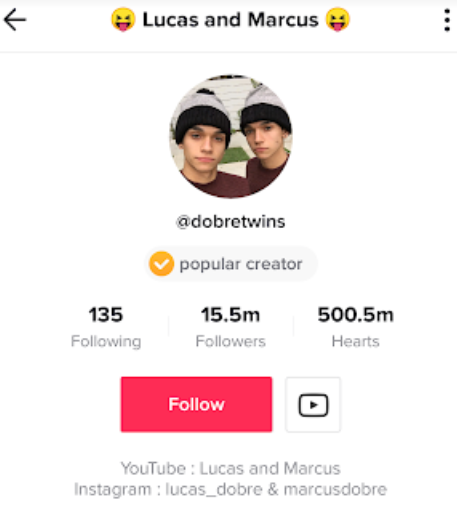457x508 pixels.
Task: Click the Followers label under 15.5m
Action: (231, 341)
